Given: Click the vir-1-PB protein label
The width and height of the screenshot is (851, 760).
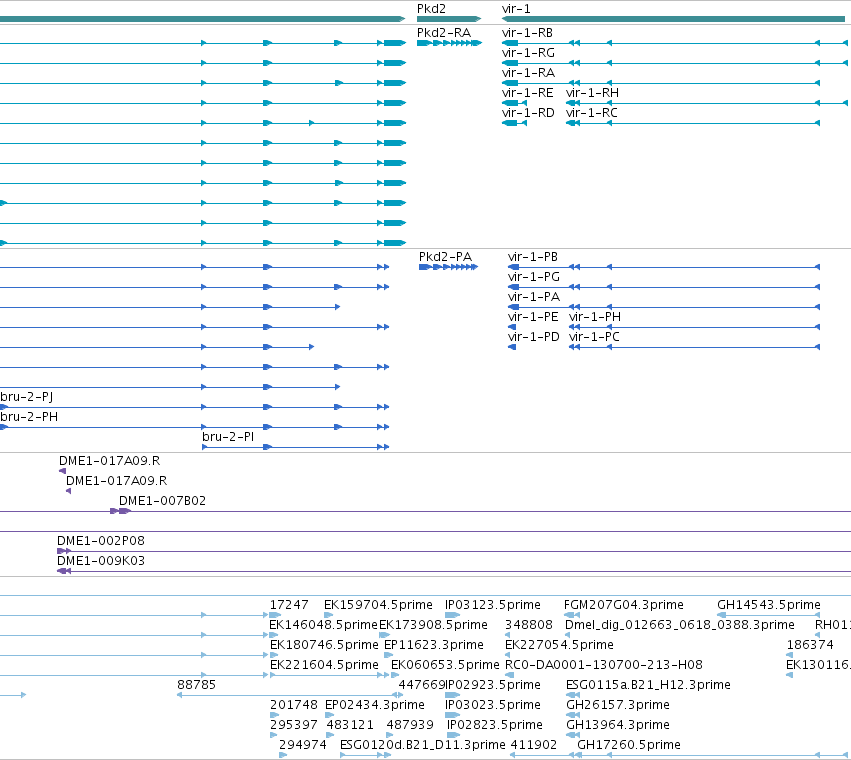Looking at the screenshot, I should click(533, 257).
